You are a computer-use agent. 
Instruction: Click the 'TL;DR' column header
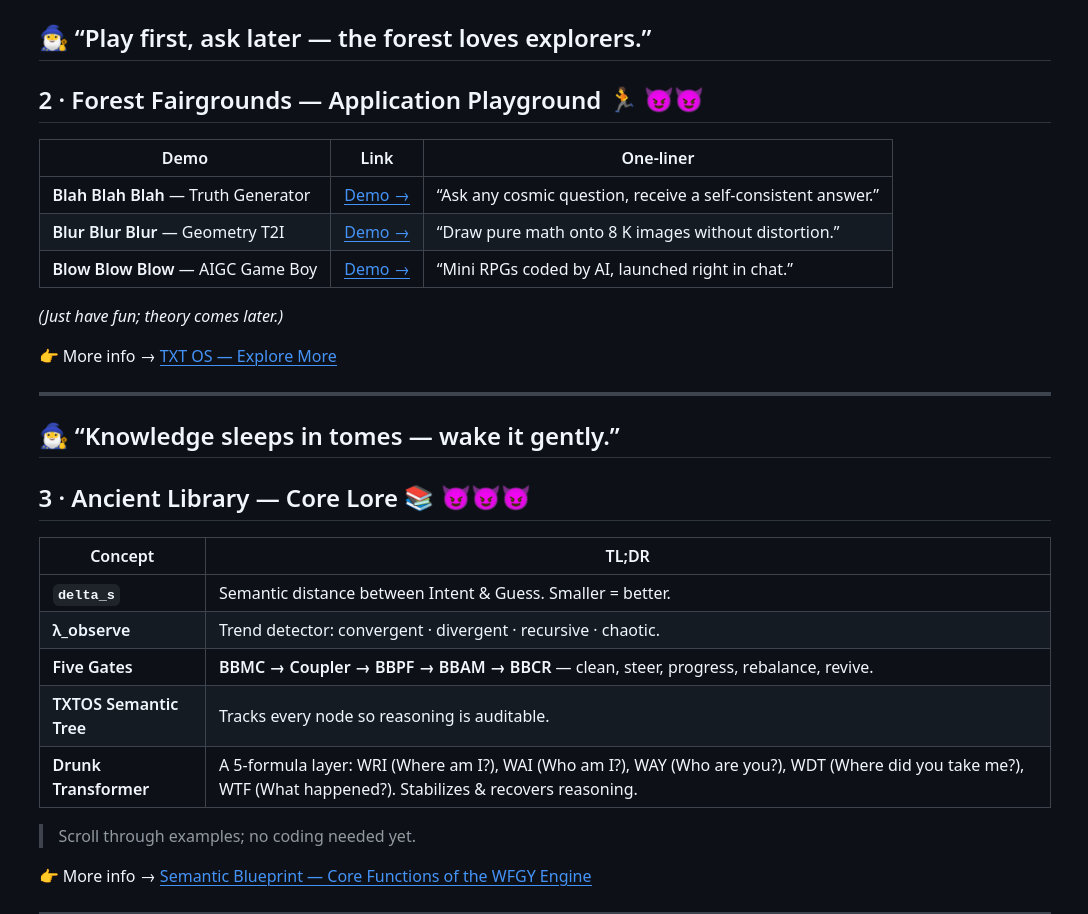(x=628, y=557)
